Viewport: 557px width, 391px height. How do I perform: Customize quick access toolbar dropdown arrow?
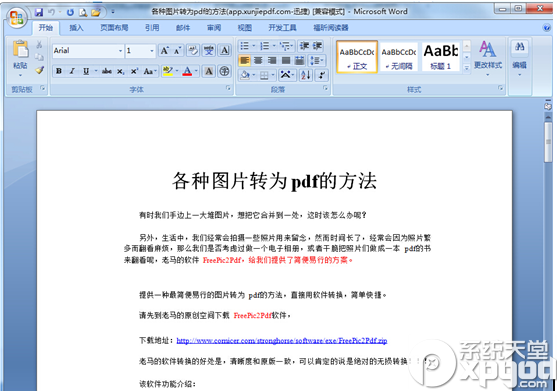113,12
